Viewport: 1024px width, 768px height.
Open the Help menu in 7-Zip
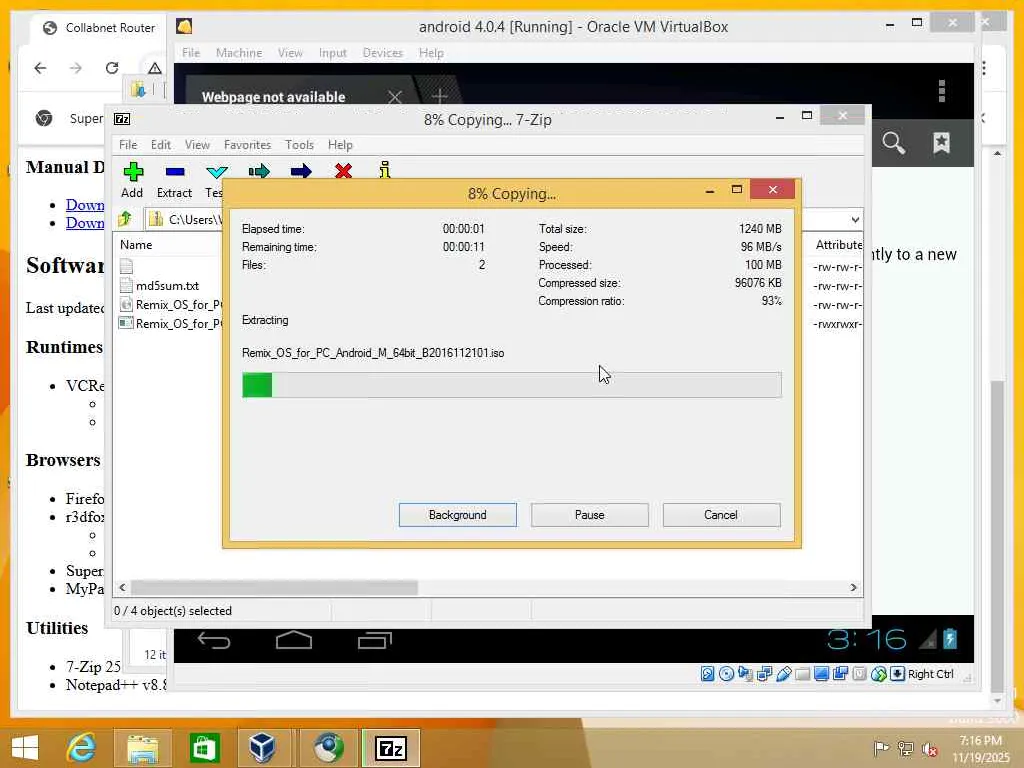(x=340, y=144)
